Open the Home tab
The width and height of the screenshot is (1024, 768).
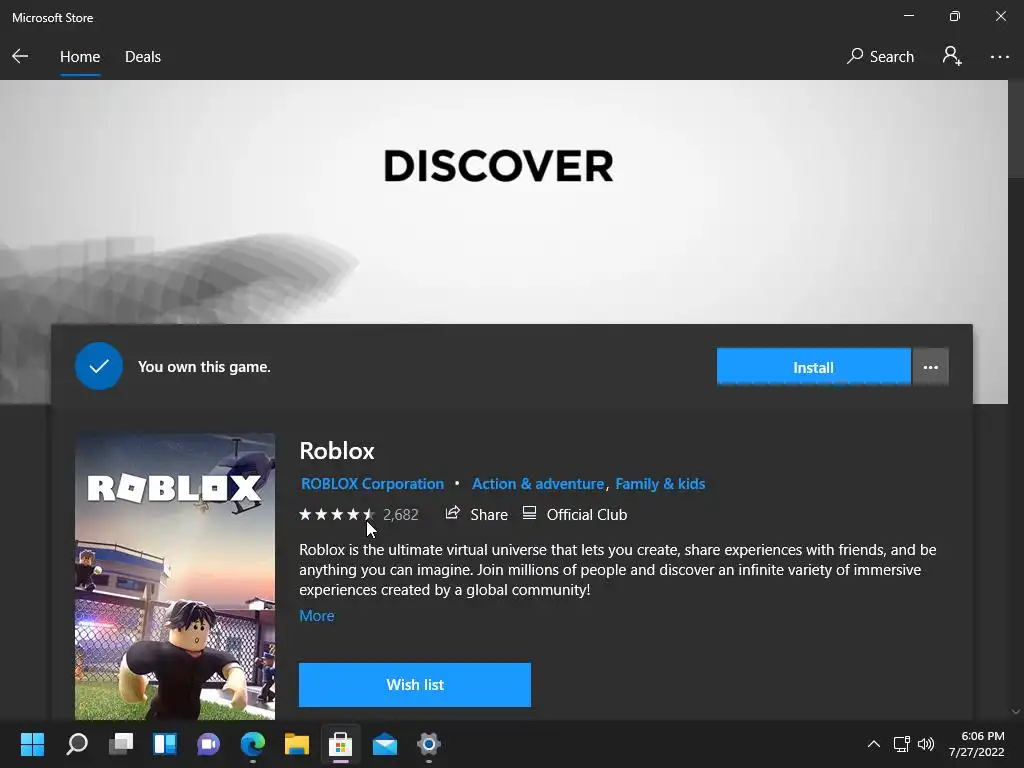80,57
